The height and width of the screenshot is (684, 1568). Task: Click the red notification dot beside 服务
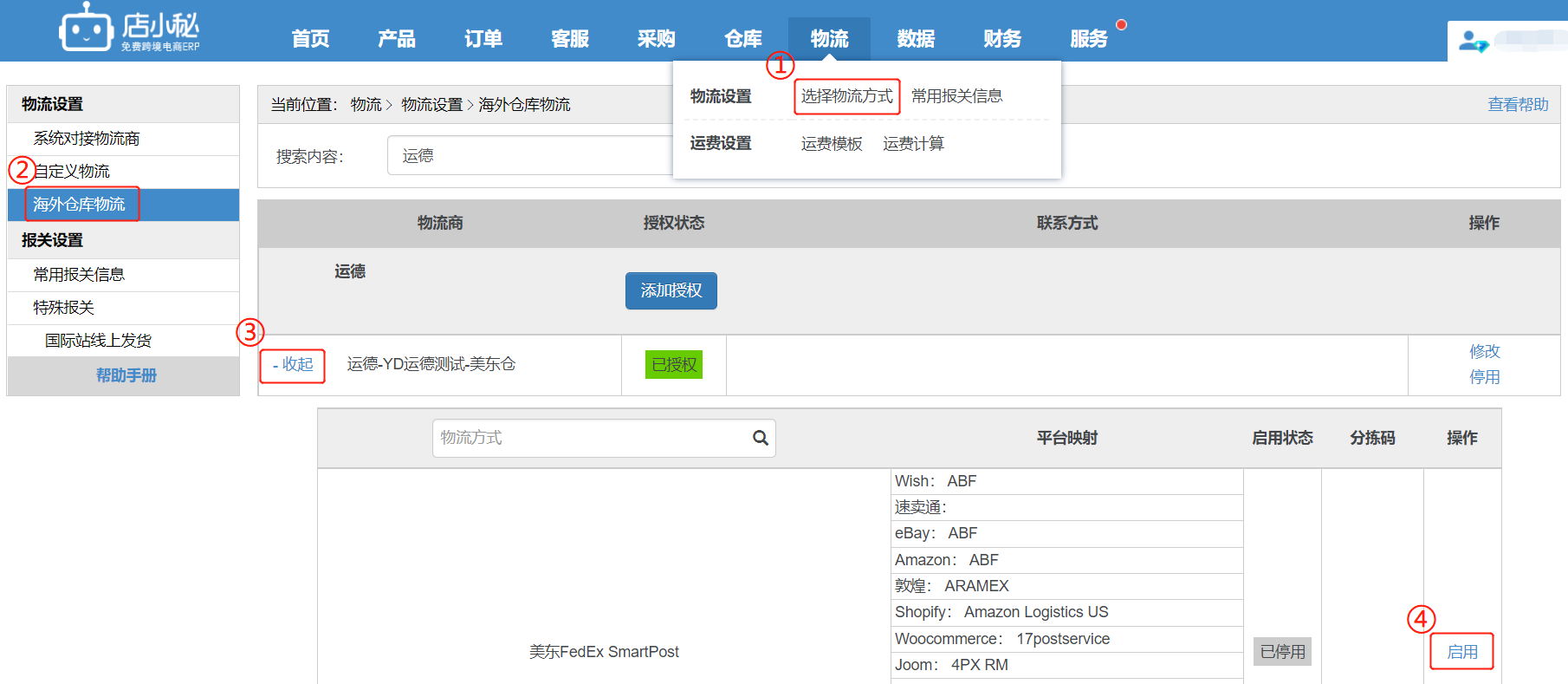pos(1121,24)
